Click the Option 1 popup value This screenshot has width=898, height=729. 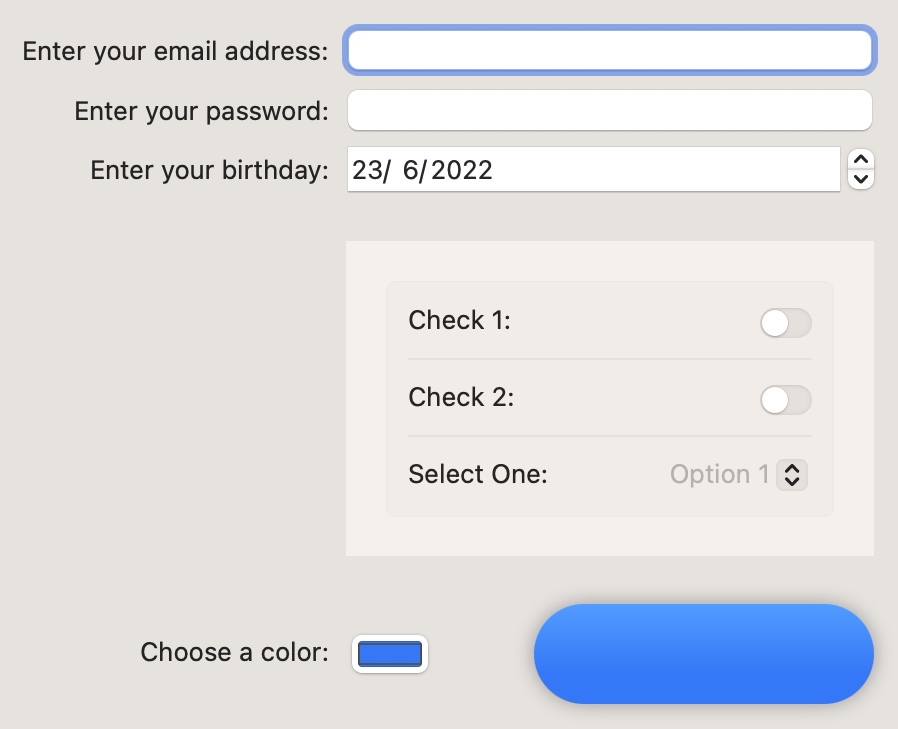719,474
